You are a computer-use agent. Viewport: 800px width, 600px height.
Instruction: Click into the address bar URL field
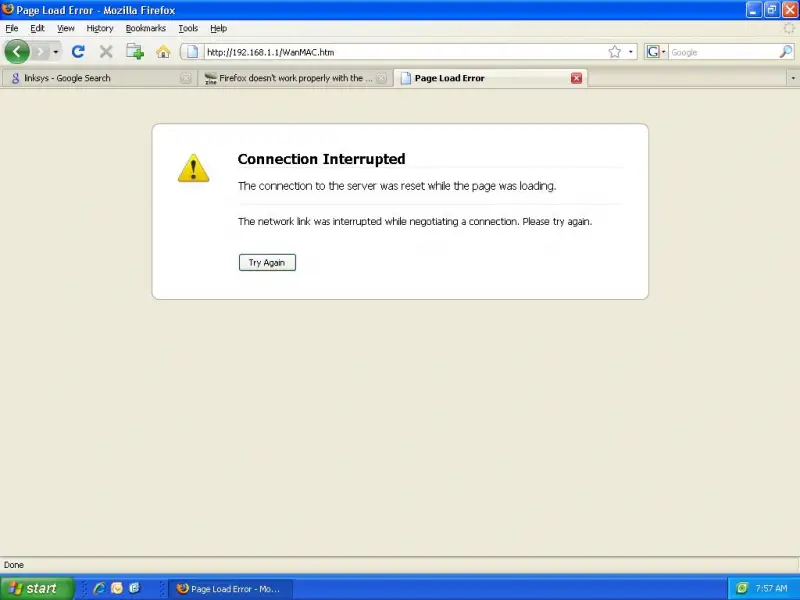pyautogui.click(x=400, y=51)
